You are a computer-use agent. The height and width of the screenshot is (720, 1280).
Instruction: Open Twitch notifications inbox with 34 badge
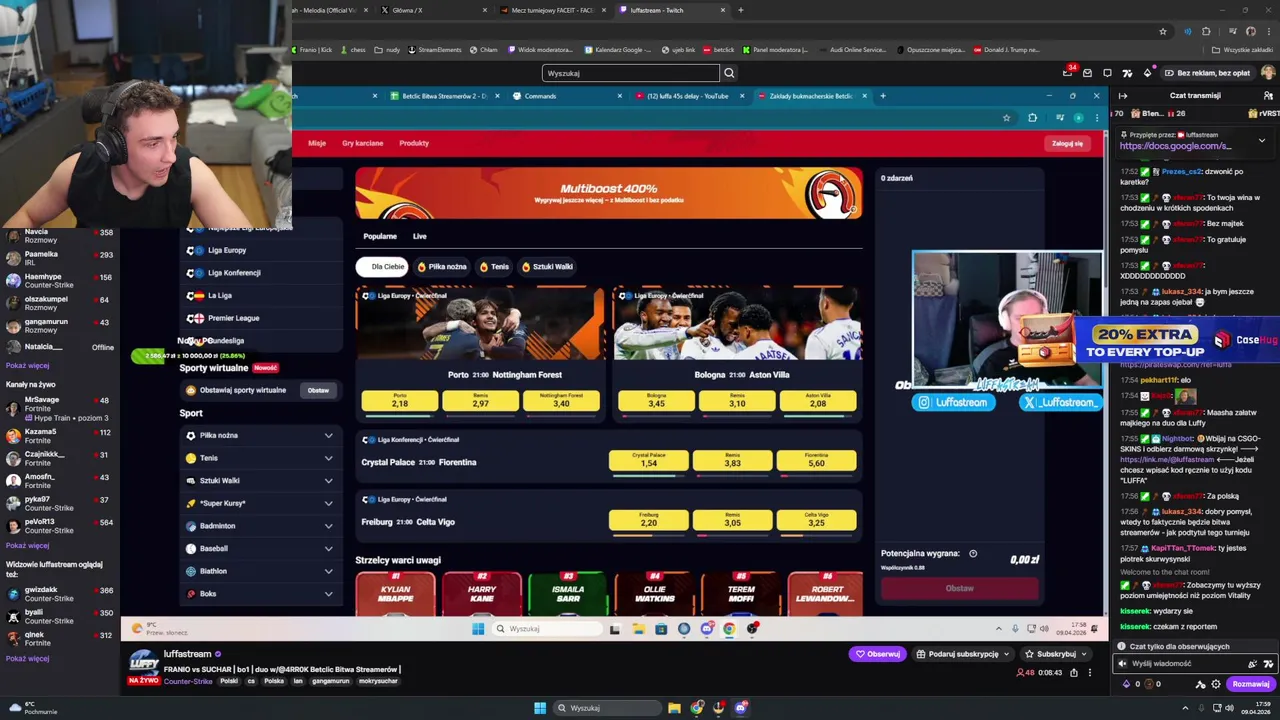pyautogui.click(x=1068, y=72)
